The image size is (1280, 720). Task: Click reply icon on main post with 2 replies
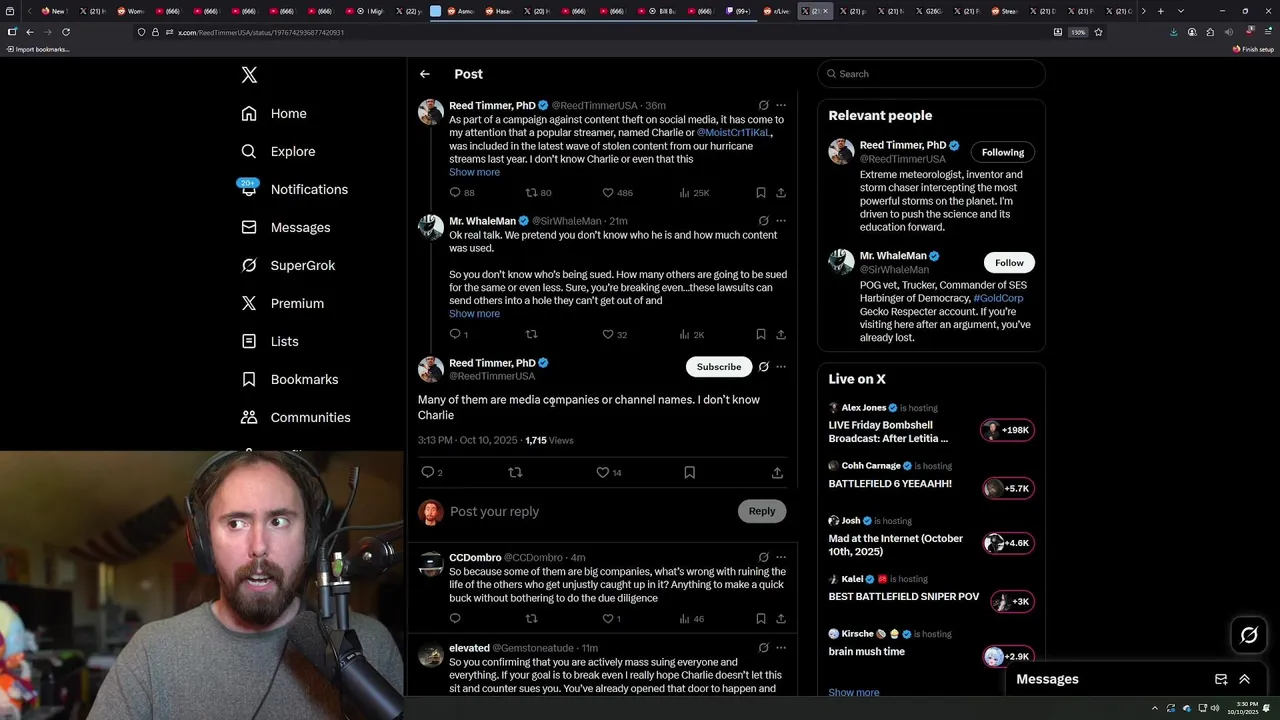point(428,472)
